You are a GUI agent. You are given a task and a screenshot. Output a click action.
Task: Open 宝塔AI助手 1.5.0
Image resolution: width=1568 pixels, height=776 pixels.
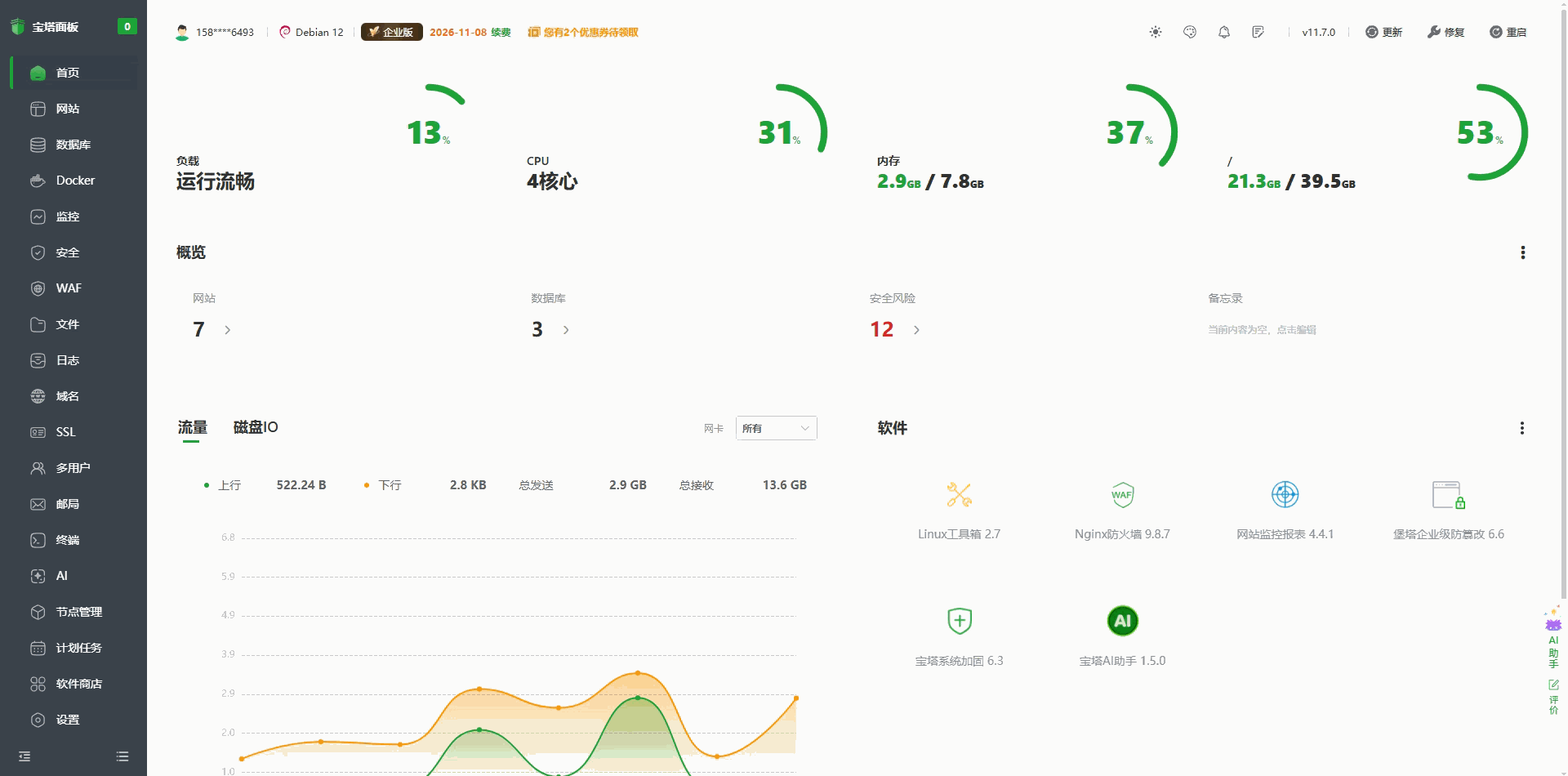pos(1122,633)
